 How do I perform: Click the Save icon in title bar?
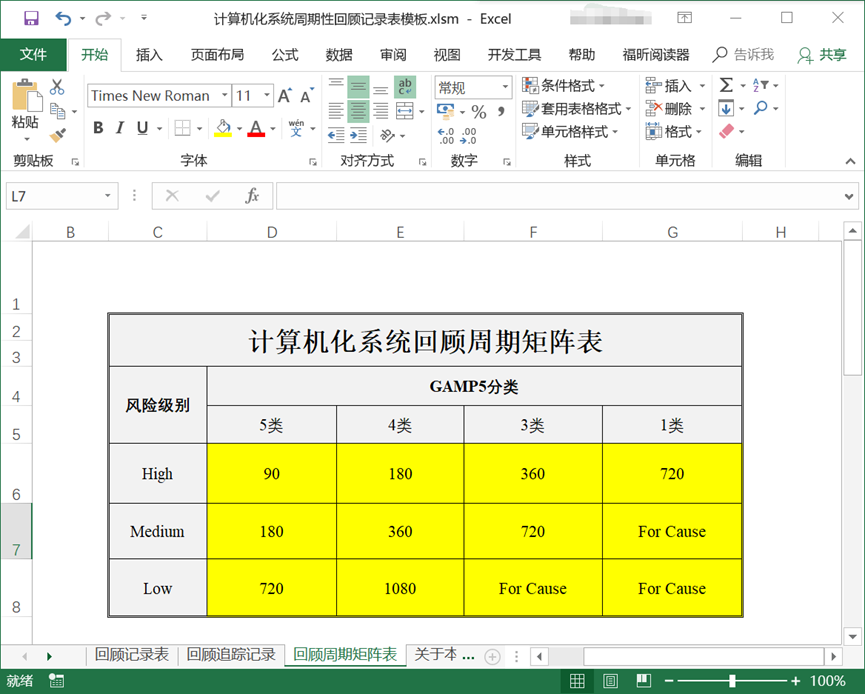pos(31,18)
